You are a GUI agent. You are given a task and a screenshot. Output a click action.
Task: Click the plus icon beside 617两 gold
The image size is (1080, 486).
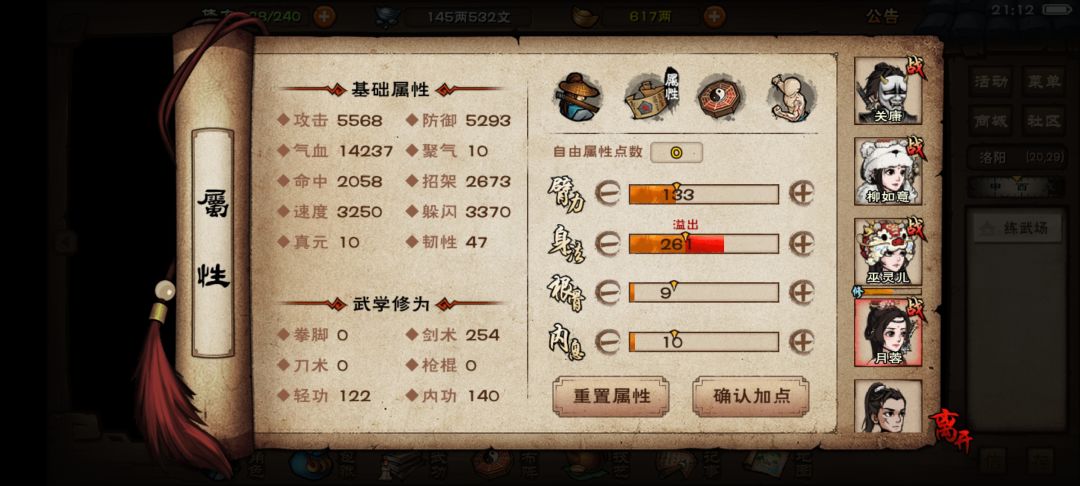[714, 16]
